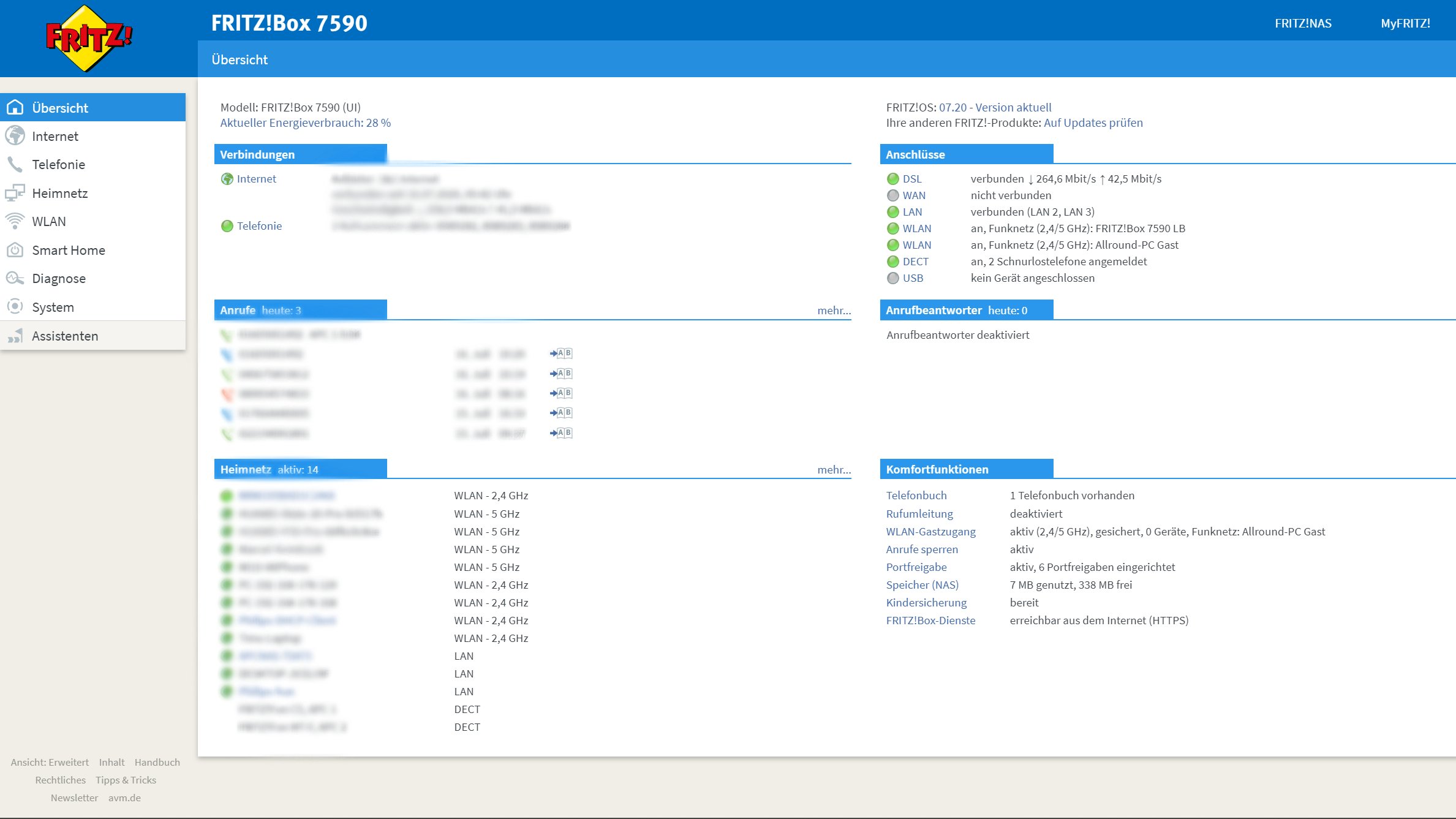
Task: Open the FRITZ!Box-Dienste link
Action: [930, 621]
